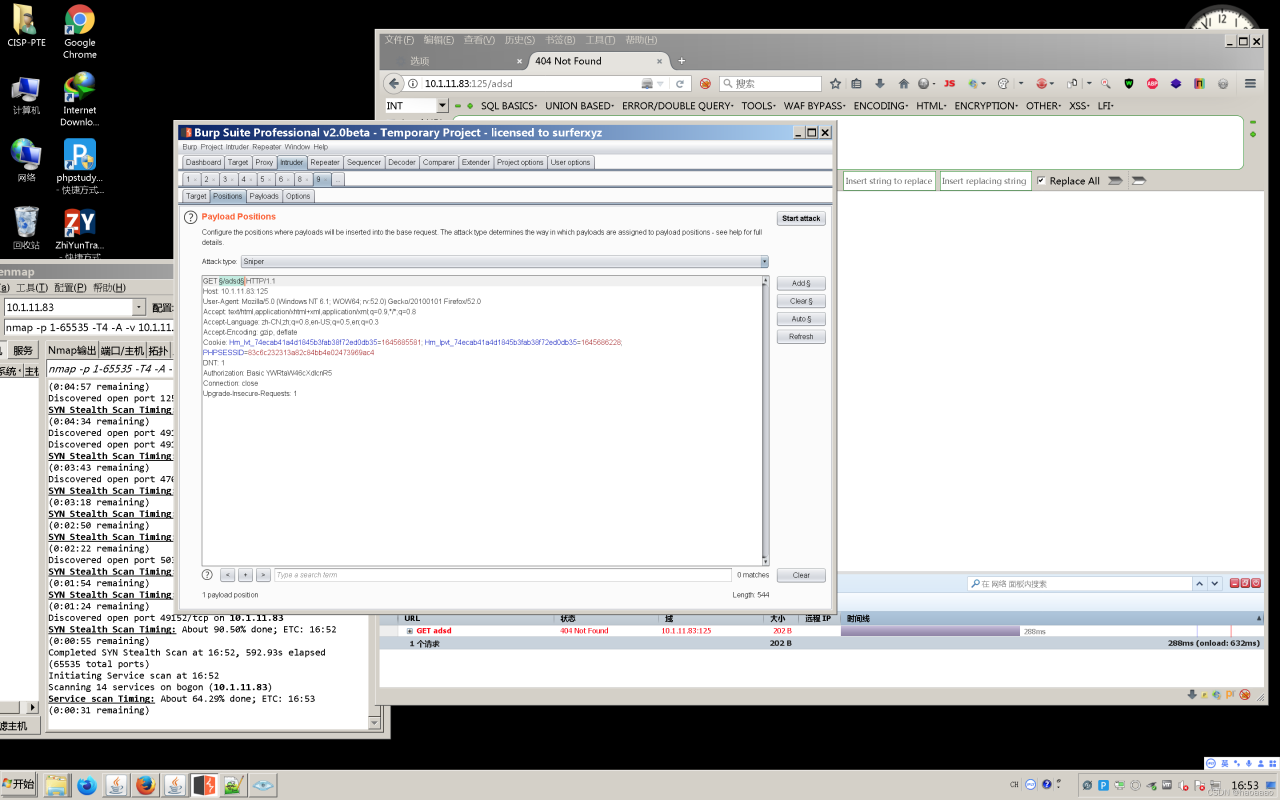Viewport: 1280px width, 800px height.
Task: Open the Firefox hamburger menu
Action: click(x=1251, y=84)
